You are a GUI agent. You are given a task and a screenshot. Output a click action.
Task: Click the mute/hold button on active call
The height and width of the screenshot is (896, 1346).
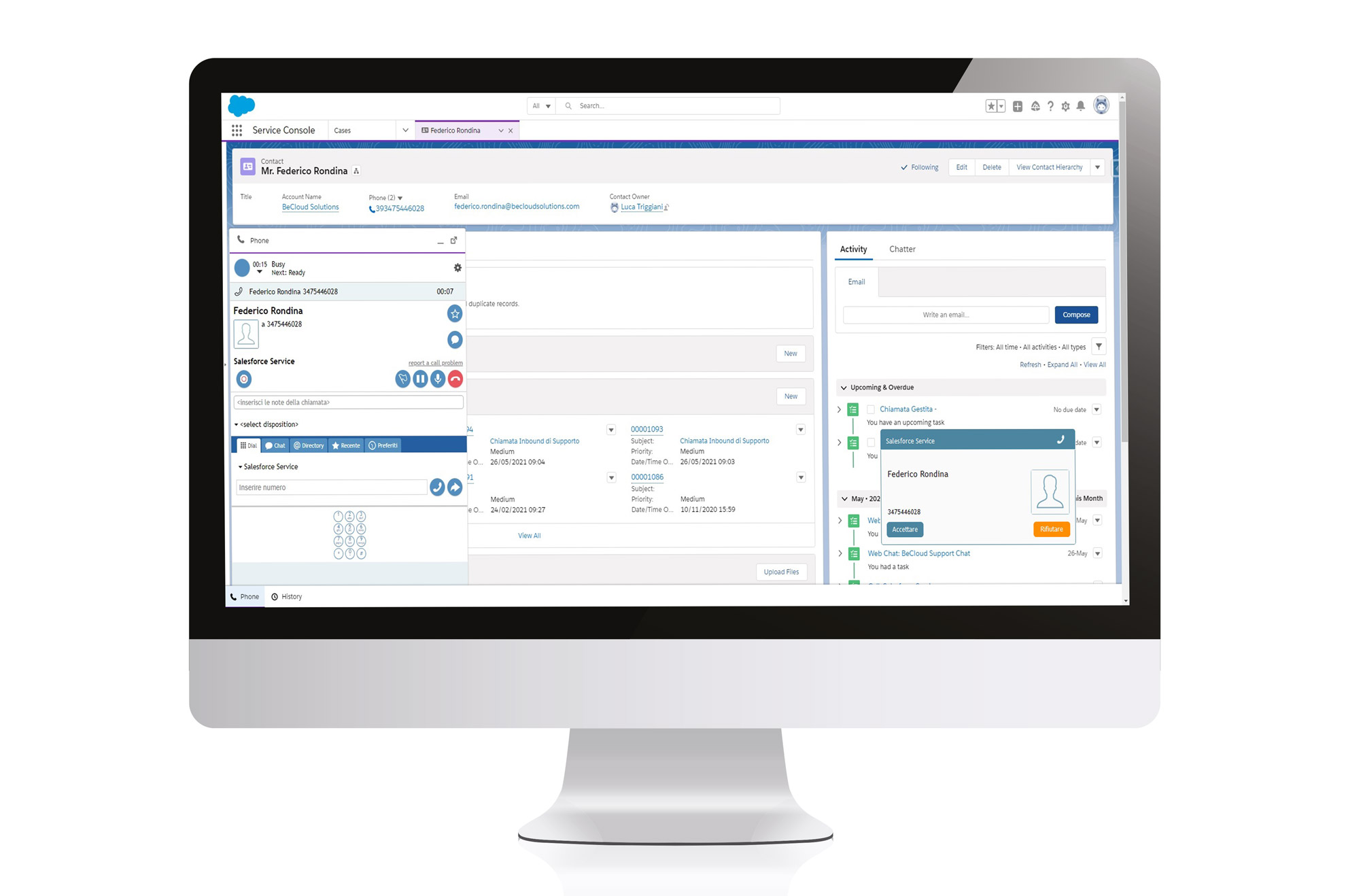pyautogui.click(x=421, y=379)
